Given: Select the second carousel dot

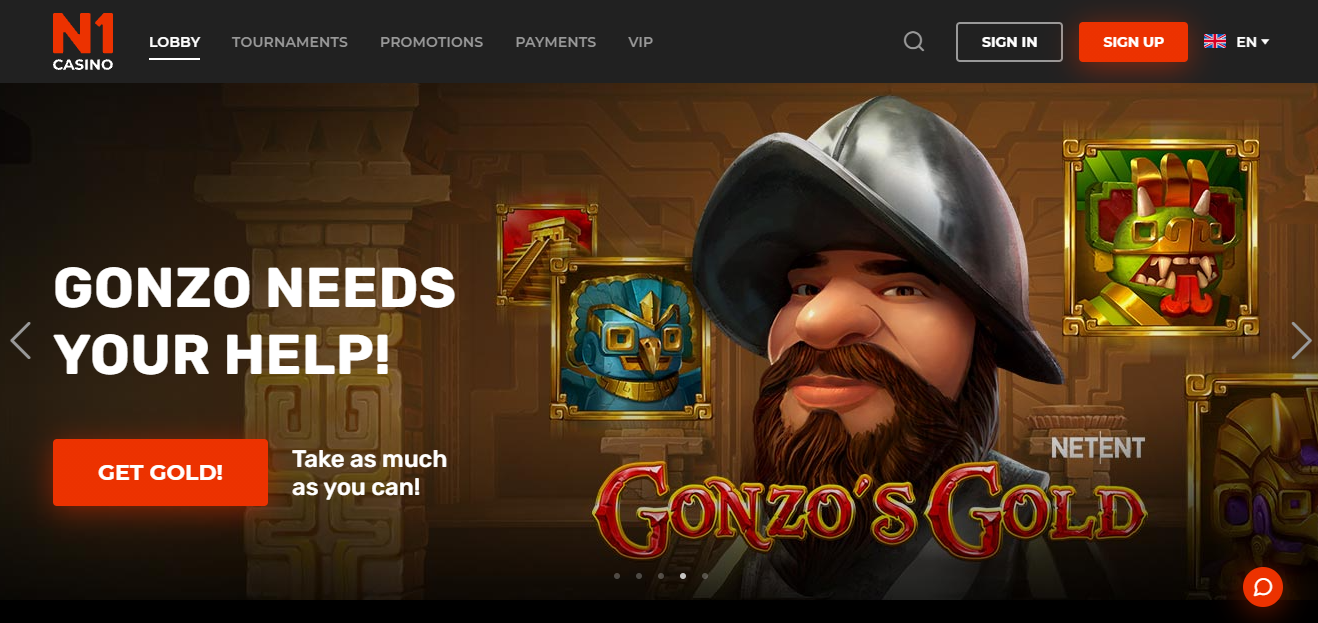Looking at the screenshot, I should [x=638, y=576].
